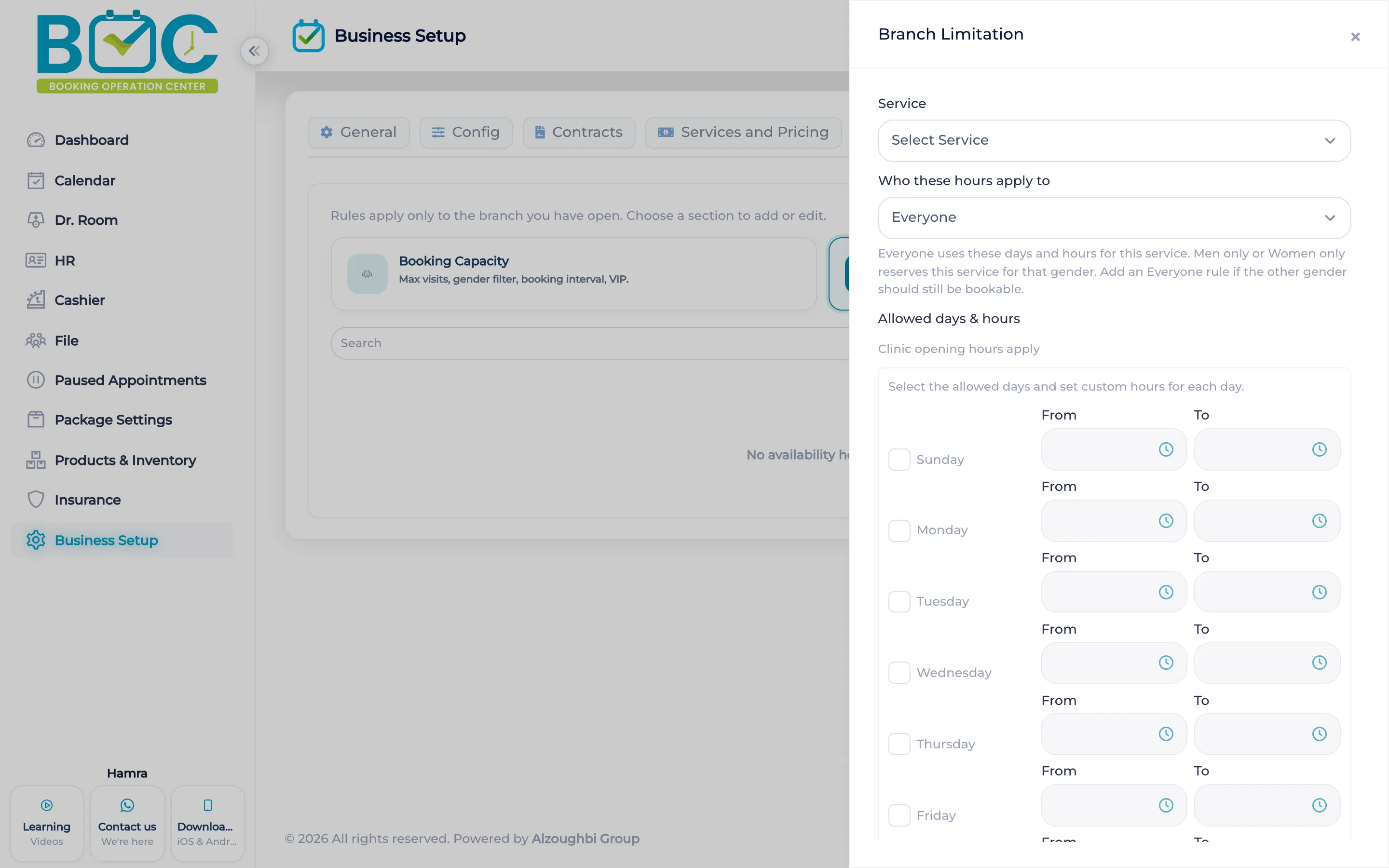Screen dimensions: 1389x868
Task: Expand the Select Service dropdown
Action: [1114, 141]
